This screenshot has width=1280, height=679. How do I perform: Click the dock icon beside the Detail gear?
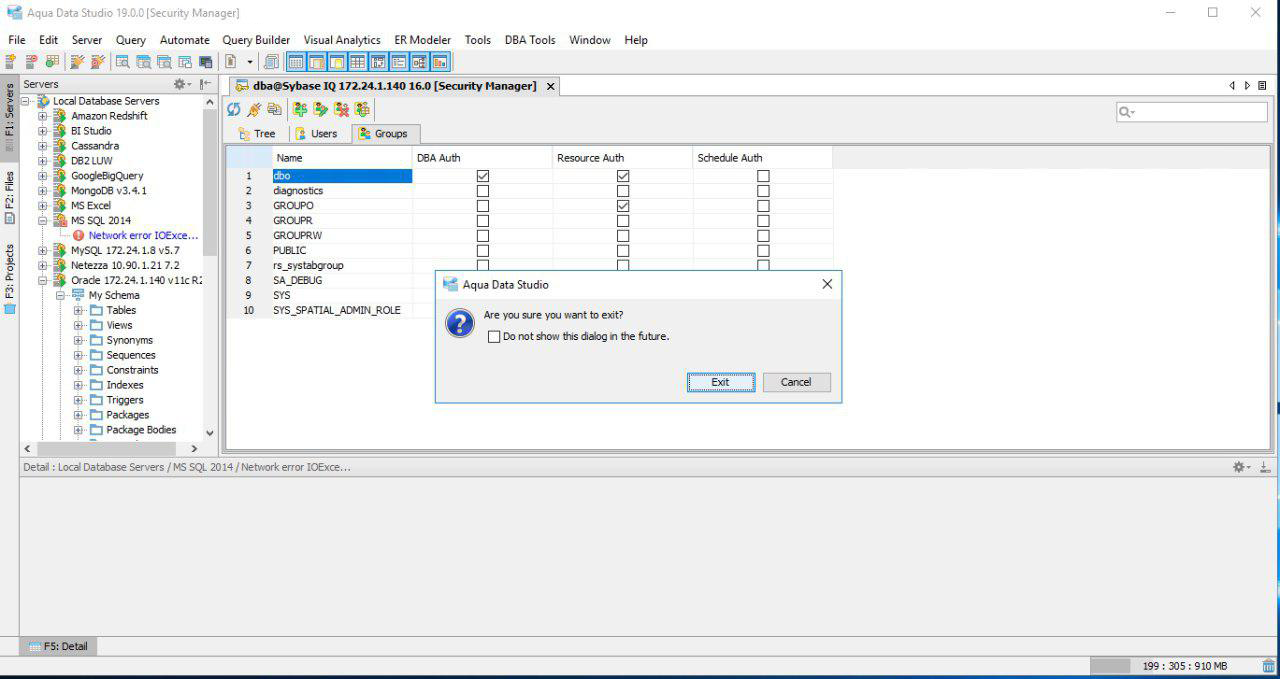[x=1266, y=467]
